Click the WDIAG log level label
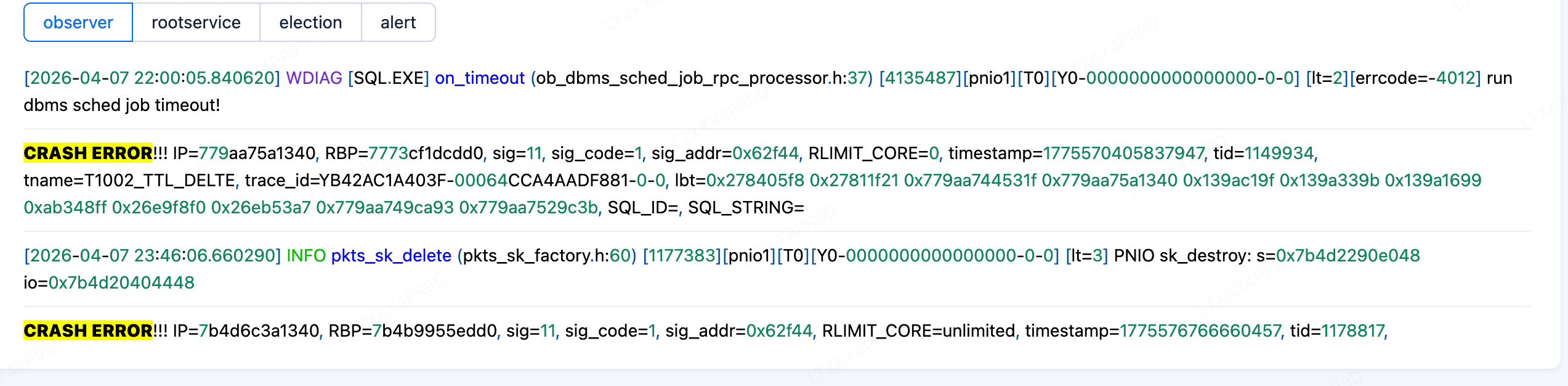This screenshot has height=386, width=1568. [314, 78]
